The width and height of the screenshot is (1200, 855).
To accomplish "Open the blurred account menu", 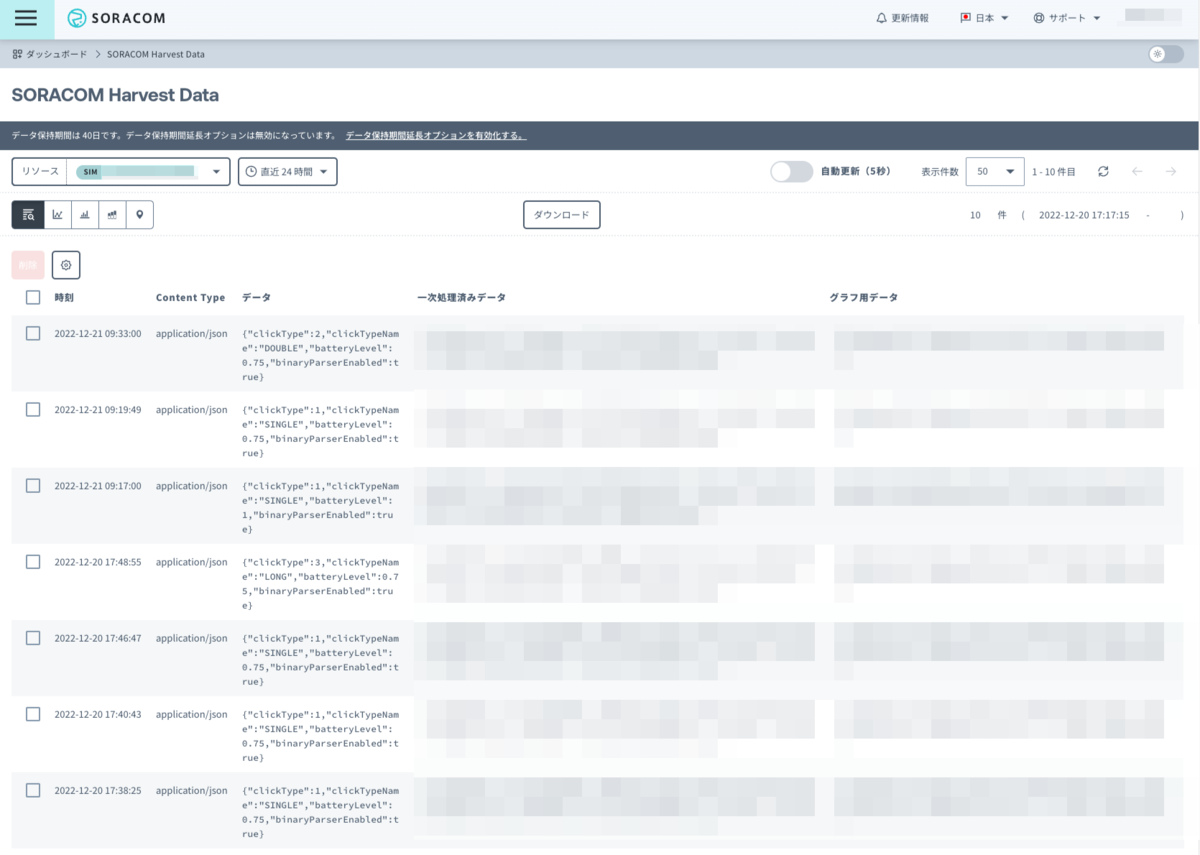I will 1153,16.
